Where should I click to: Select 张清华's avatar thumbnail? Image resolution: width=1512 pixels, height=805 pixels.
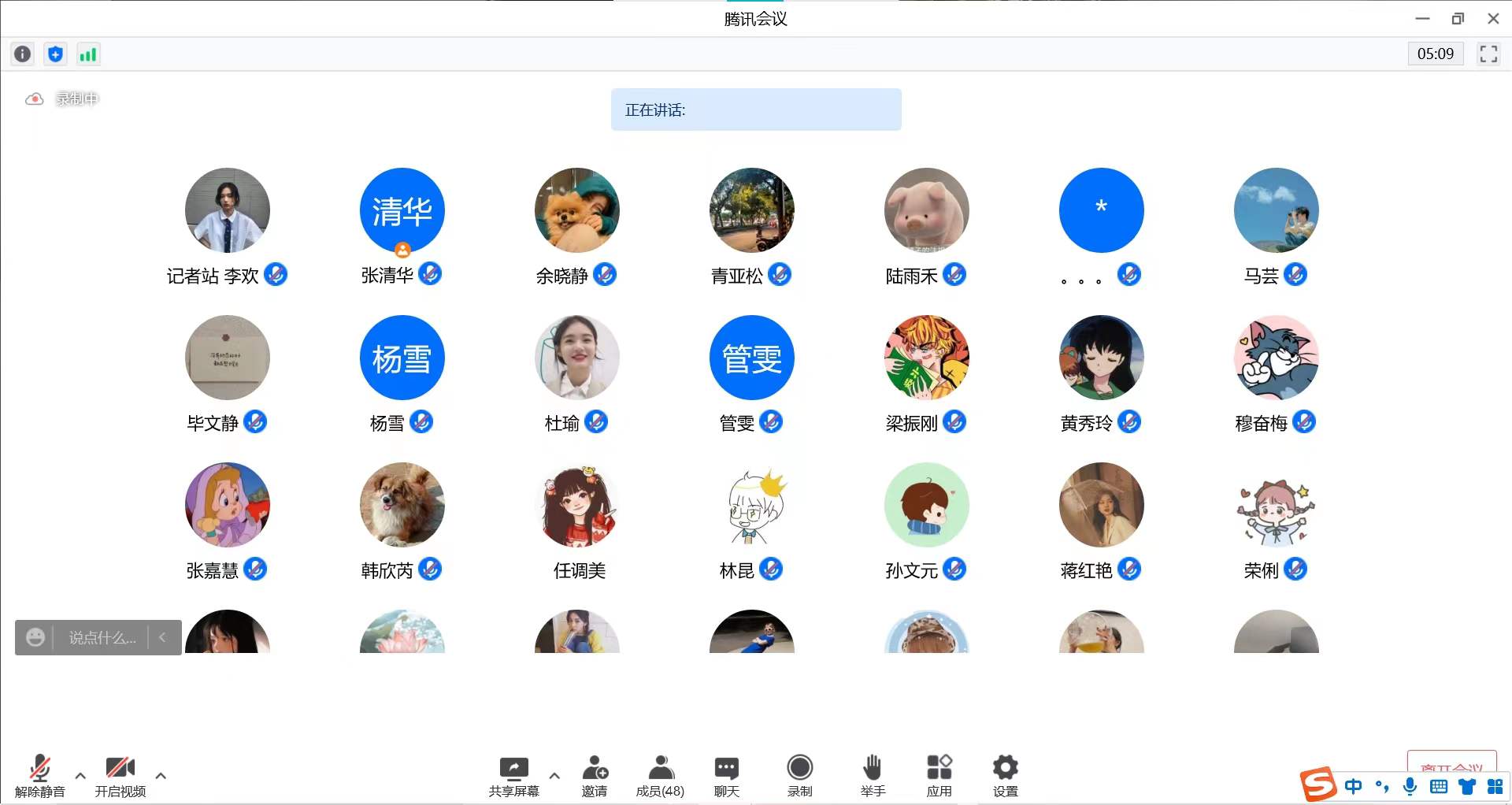[402, 210]
